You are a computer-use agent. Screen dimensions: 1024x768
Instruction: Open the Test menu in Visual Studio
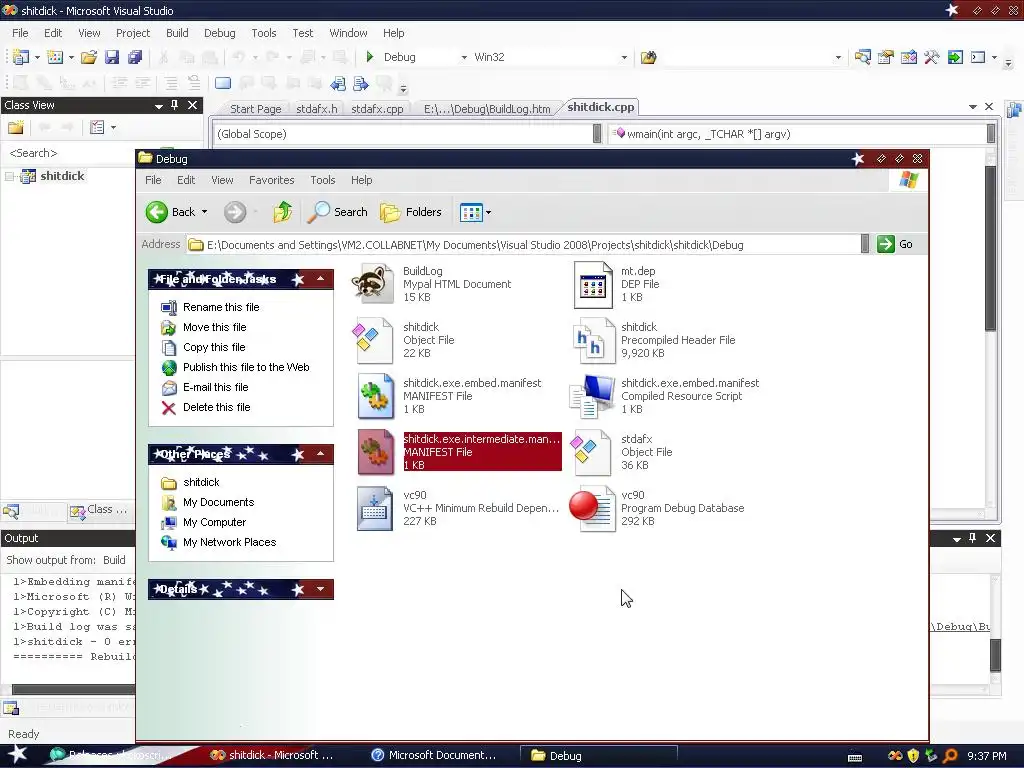(x=302, y=33)
